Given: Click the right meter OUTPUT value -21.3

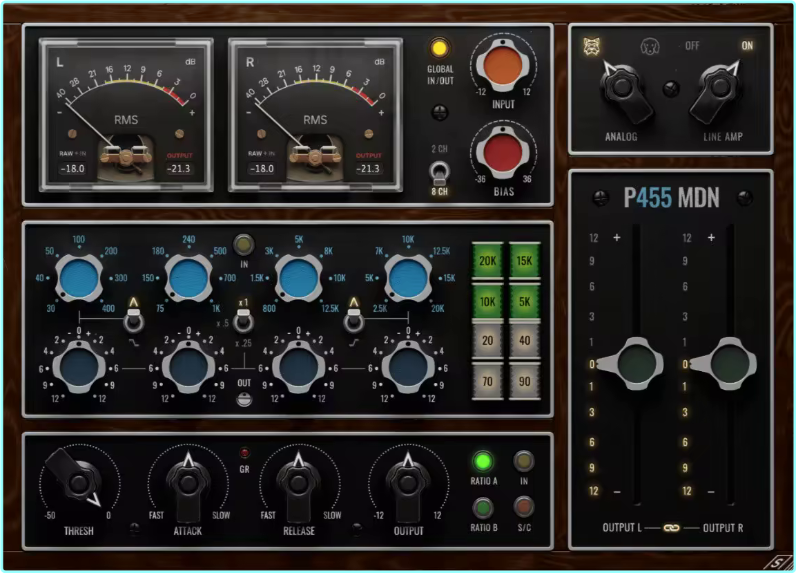Looking at the screenshot, I should (x=368, y=168).
